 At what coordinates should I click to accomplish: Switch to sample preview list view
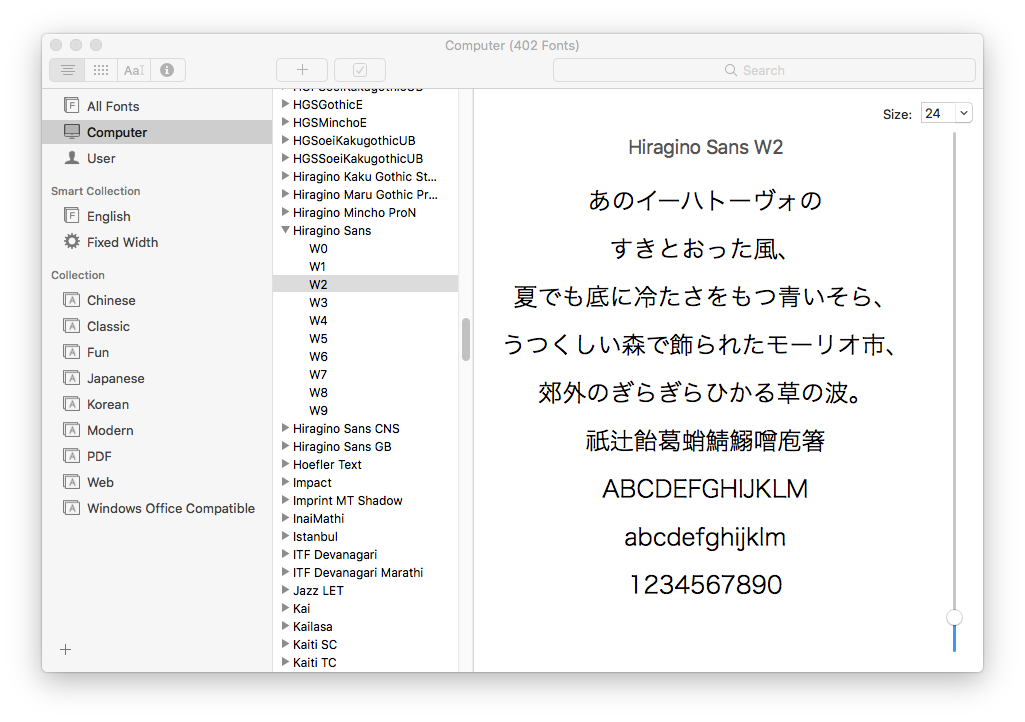coord(67,70)
